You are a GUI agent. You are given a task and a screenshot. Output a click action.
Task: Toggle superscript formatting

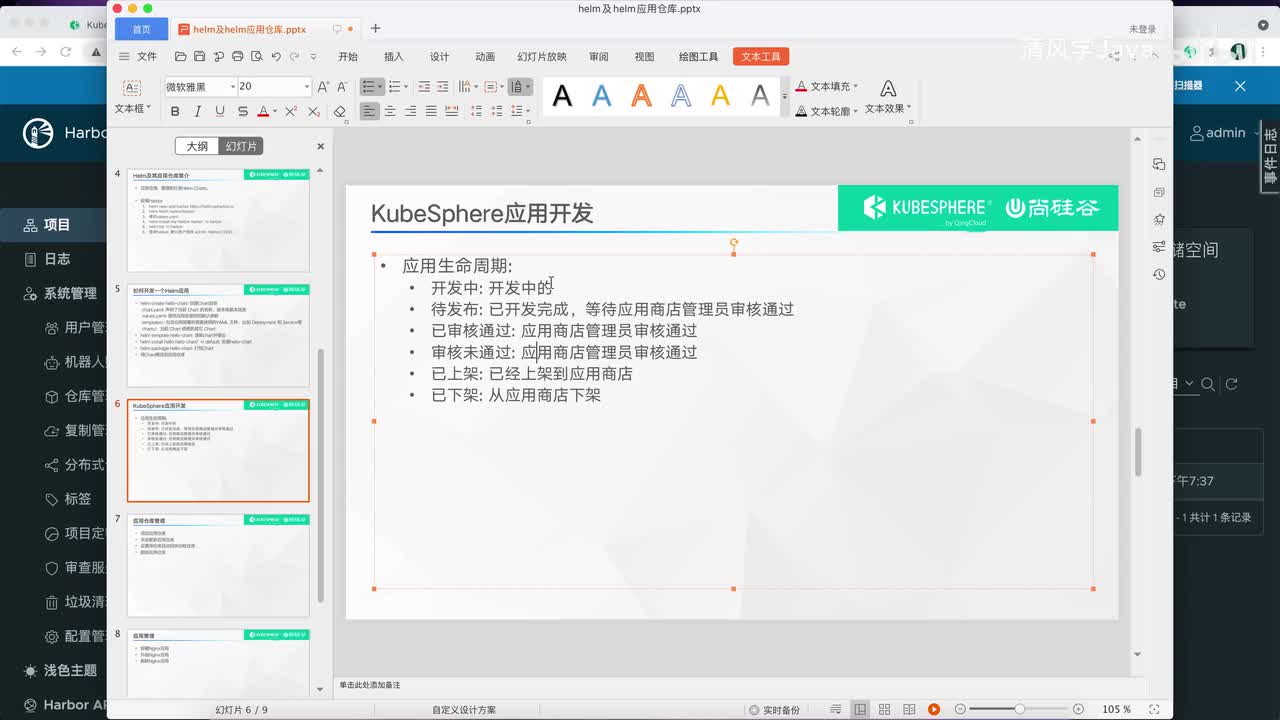tap(291, 112)
